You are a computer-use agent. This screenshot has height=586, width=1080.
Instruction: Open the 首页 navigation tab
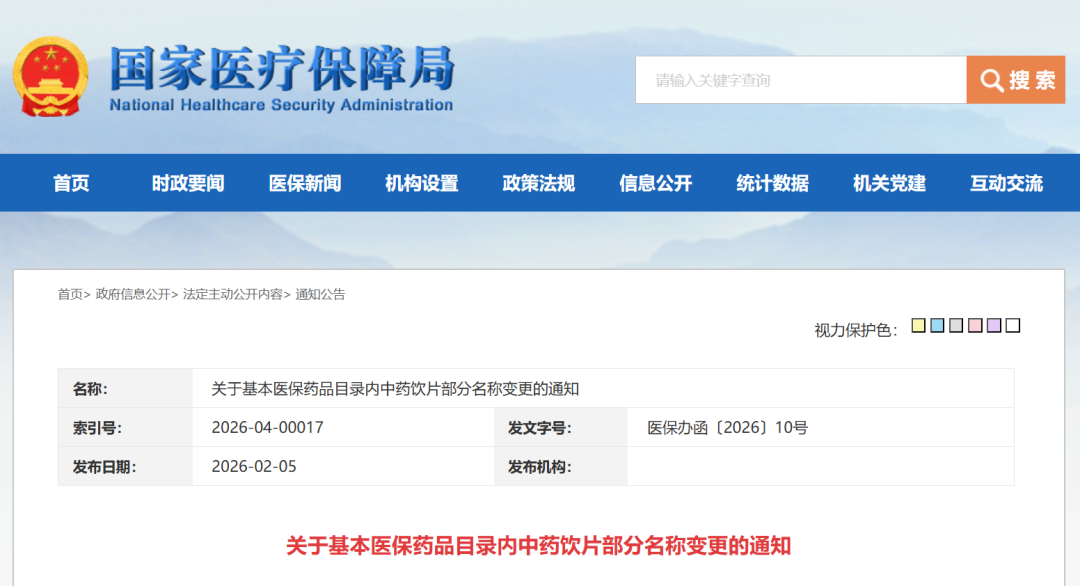click(71, 183)
